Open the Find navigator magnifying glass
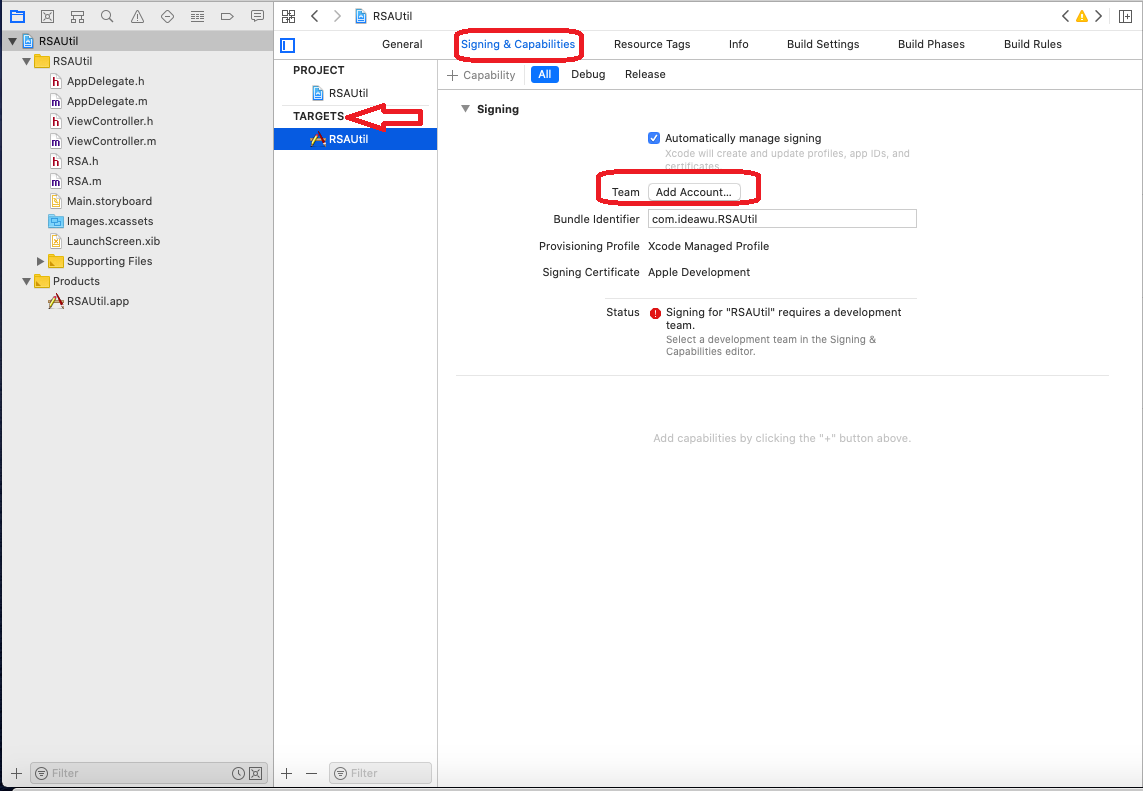The image size is (1143, 791). (107, 15)
